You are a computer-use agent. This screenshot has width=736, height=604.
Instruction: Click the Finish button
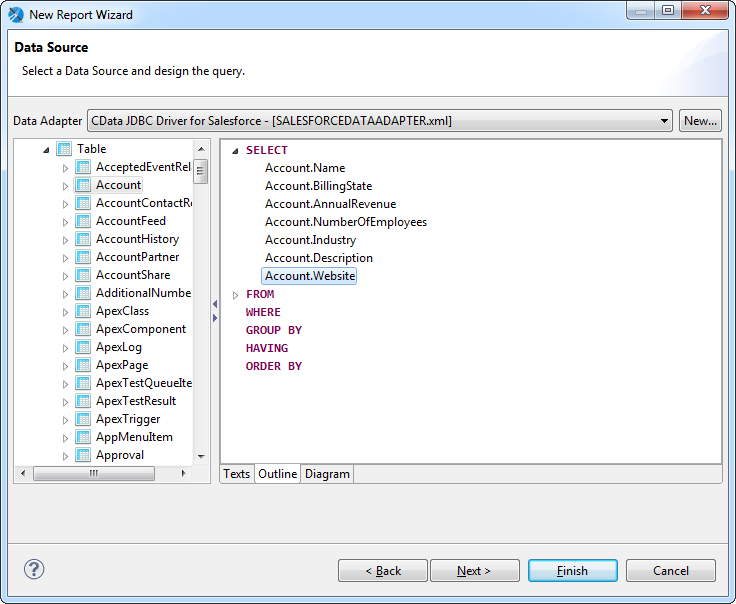572,571
